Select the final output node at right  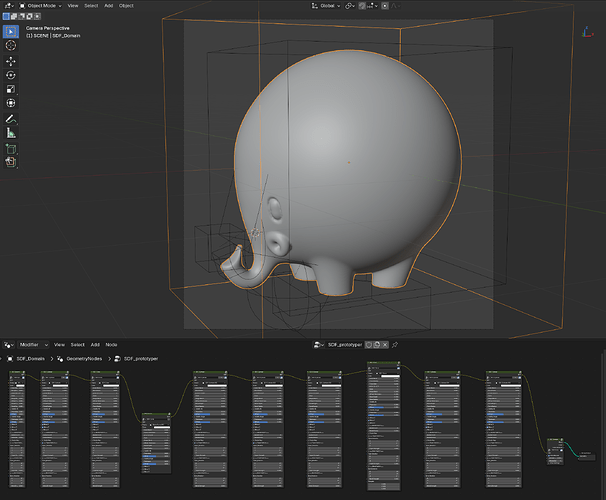(x=587, y=456)
